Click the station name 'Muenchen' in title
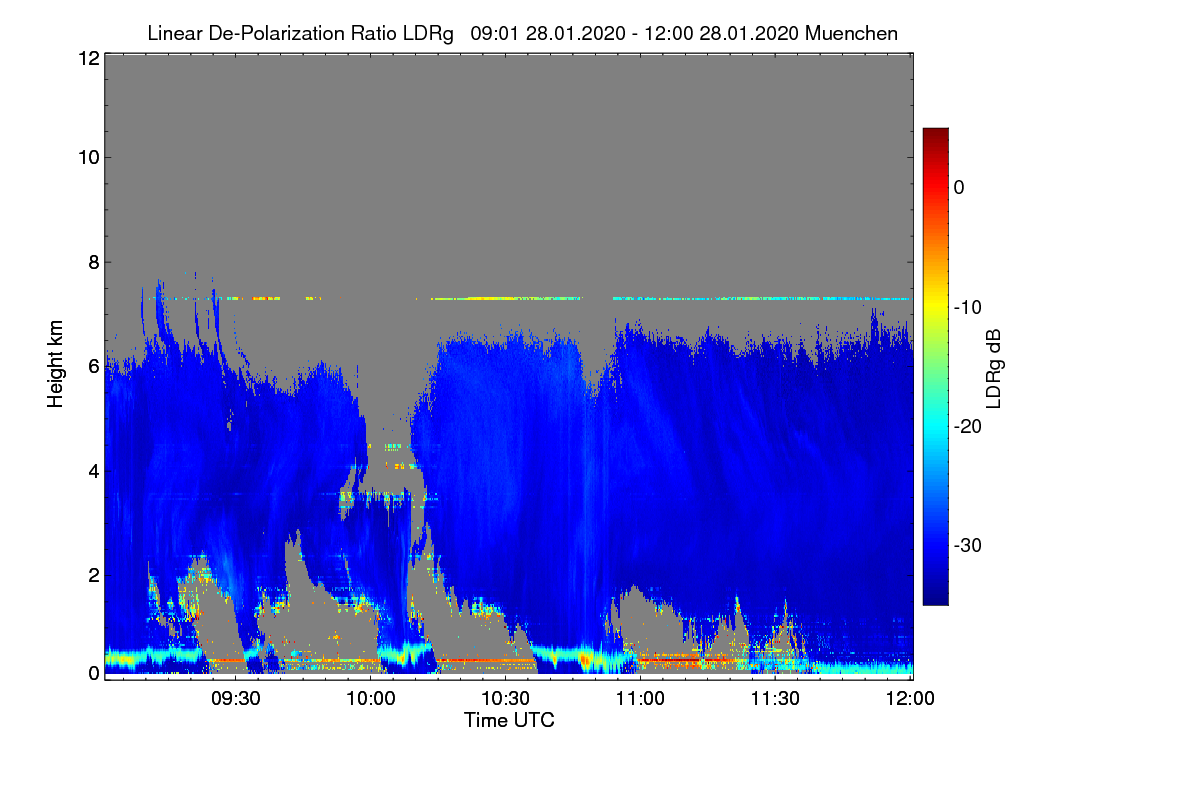 (x=851, y=33)
